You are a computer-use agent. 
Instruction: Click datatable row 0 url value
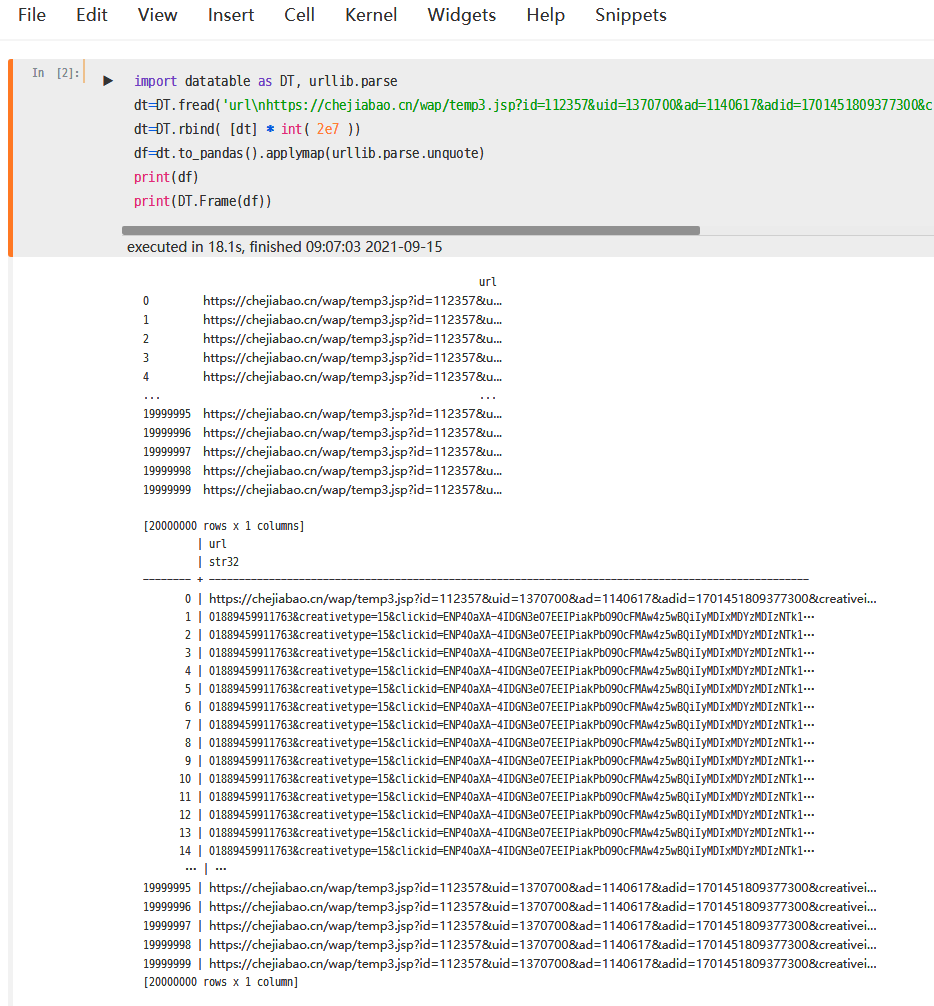click(x=543, y=599)
